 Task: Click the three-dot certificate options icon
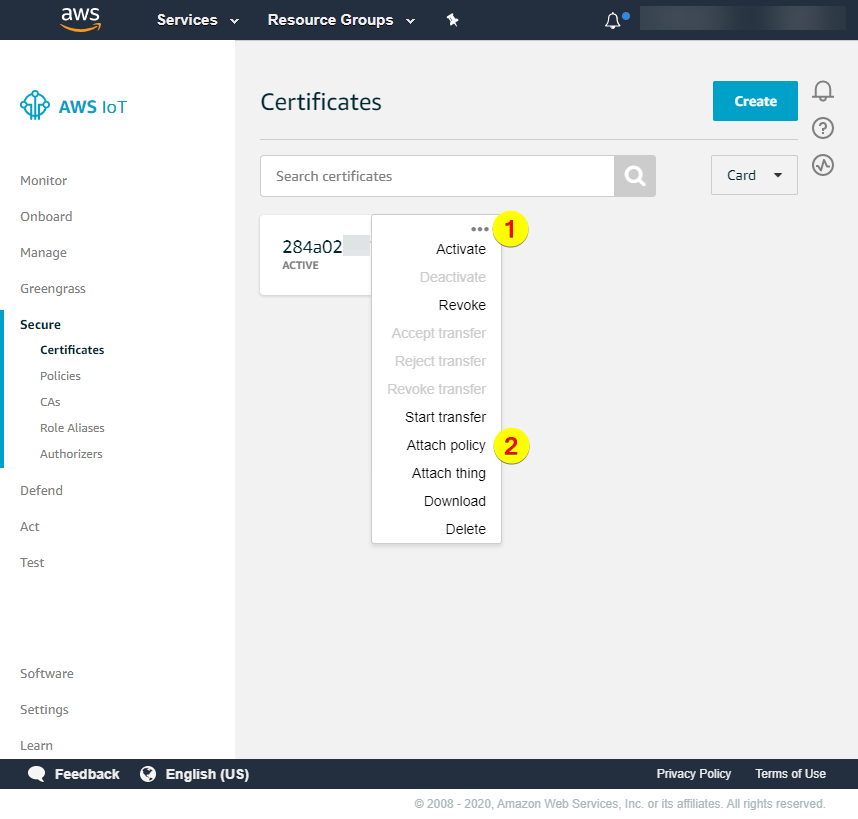click(x=480, y=229)
